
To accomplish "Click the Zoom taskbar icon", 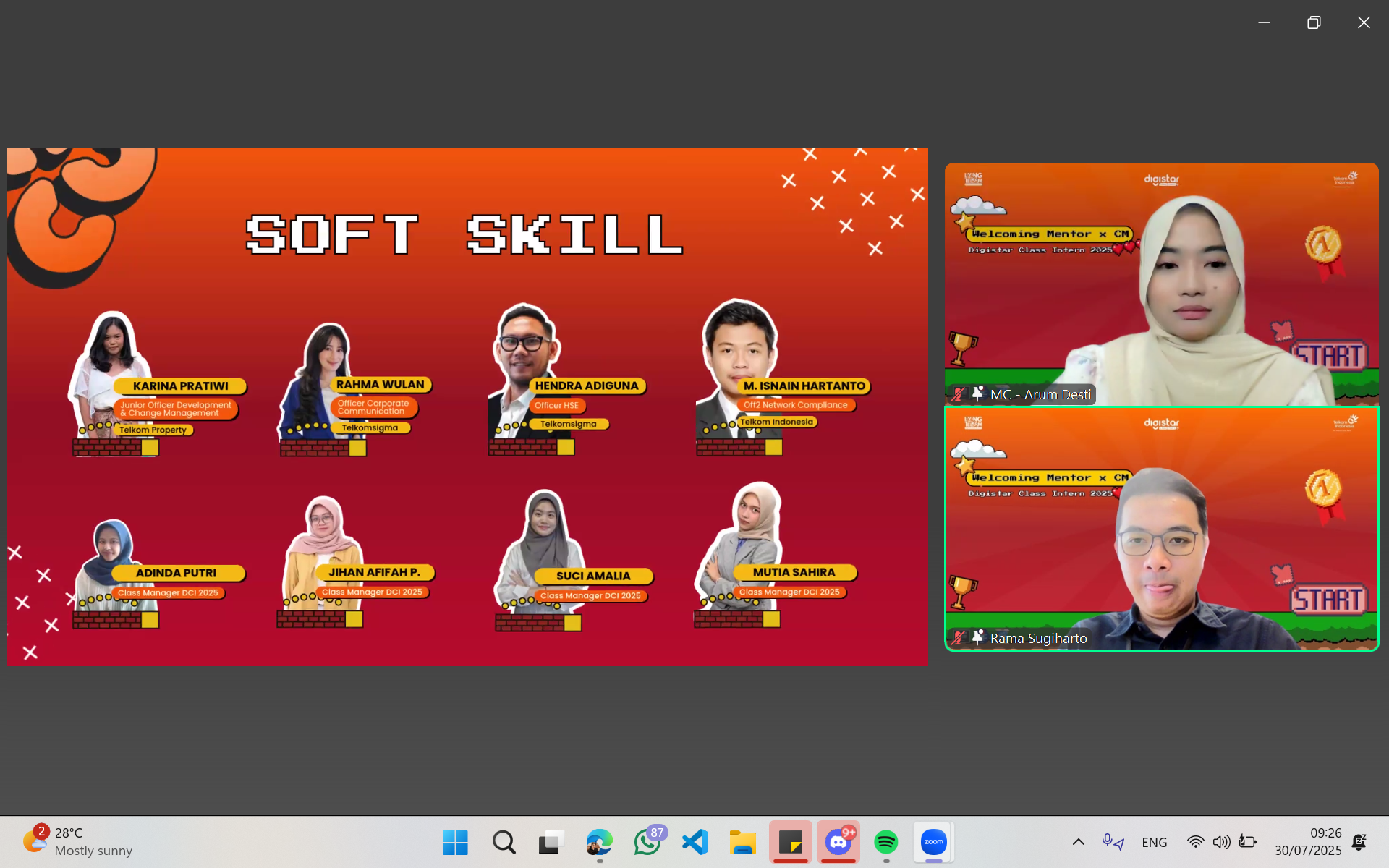I will pyautogui.click(x=934, y=842).
